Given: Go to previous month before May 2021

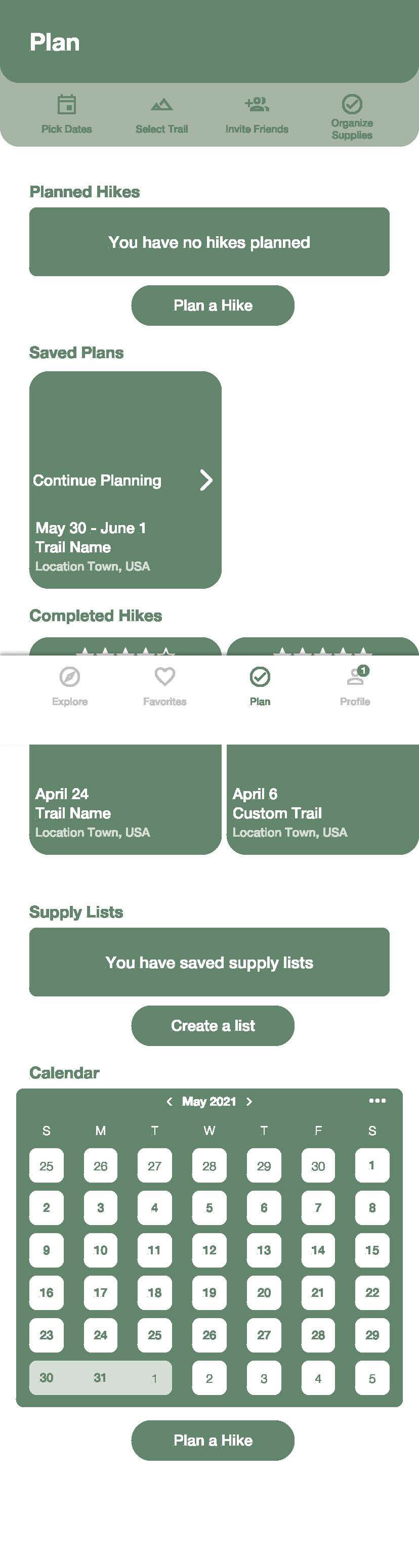Looking at the screenshot, I should tap(170, 1101).
